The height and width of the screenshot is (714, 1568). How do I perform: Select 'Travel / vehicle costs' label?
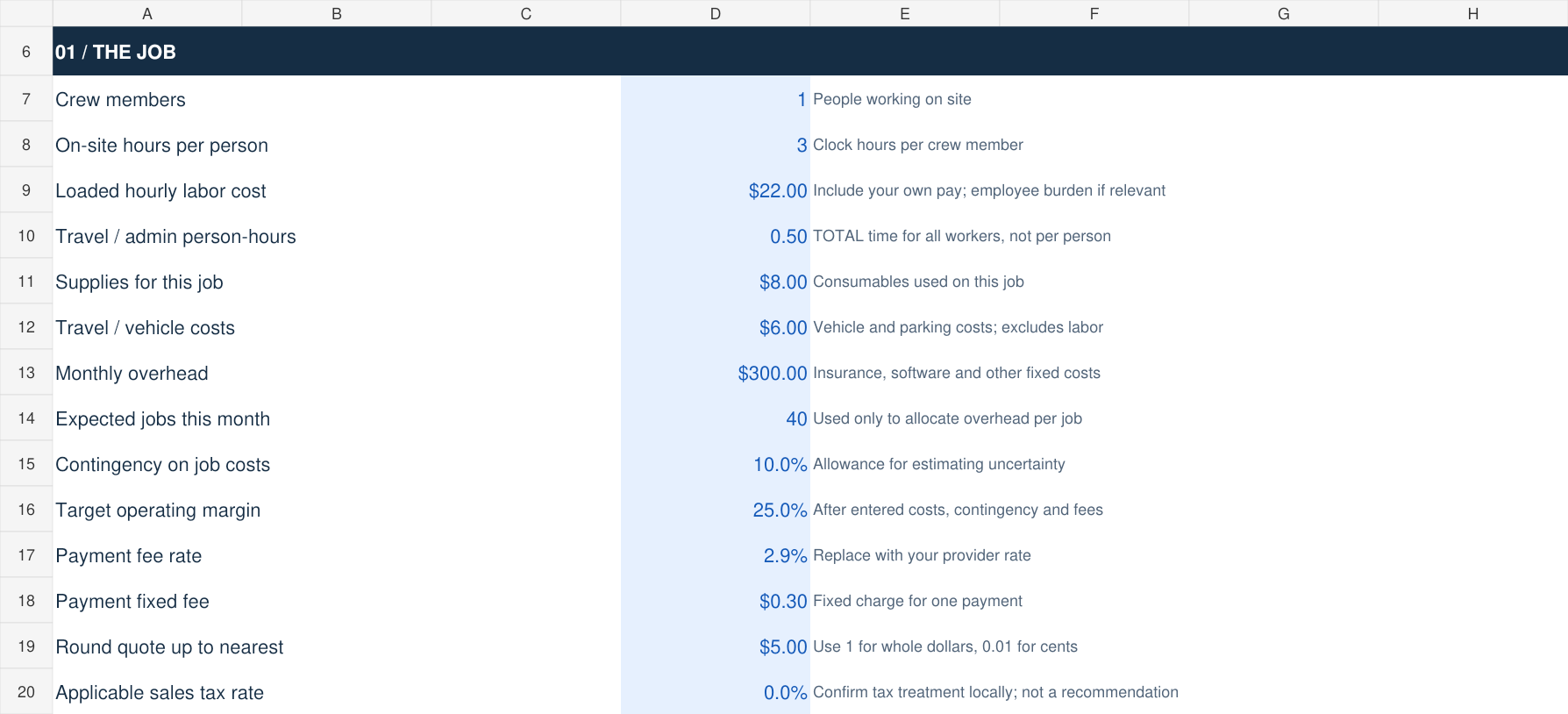(145, 328)
